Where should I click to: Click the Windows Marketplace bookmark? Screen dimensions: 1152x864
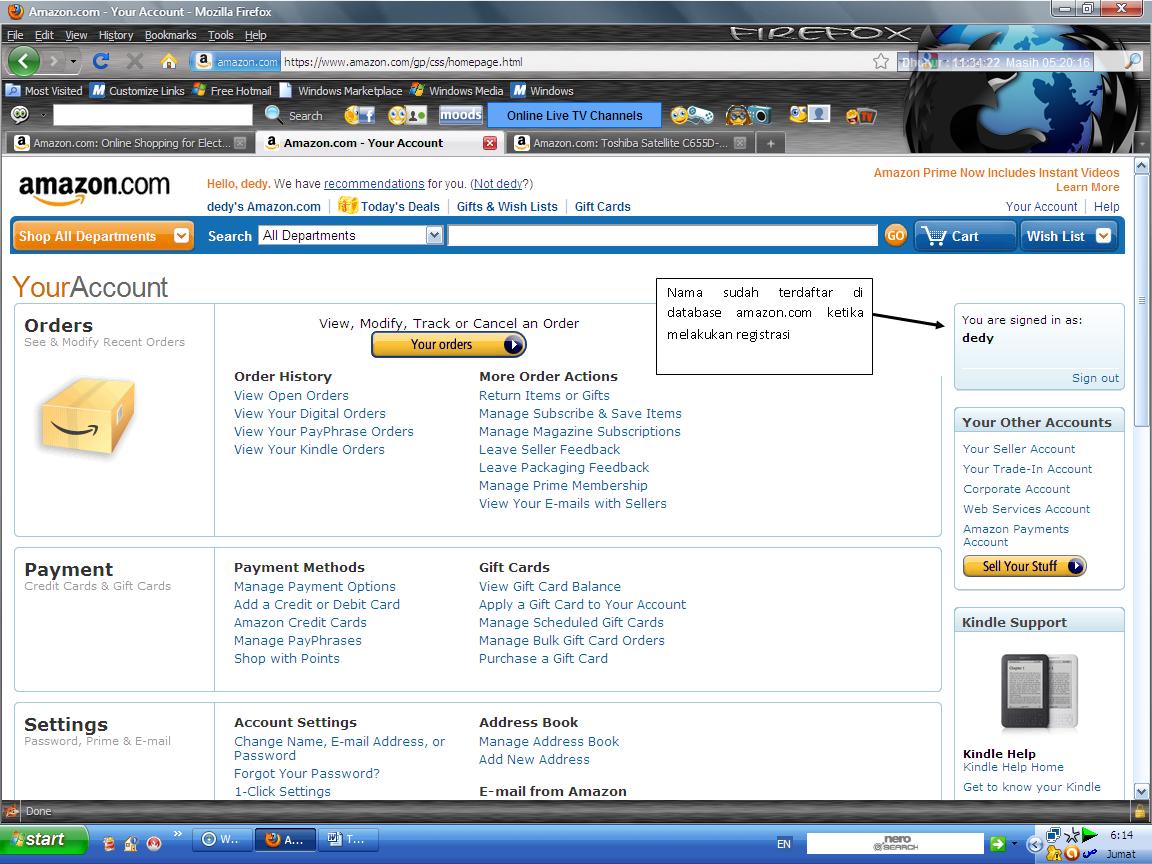point(341,90)
